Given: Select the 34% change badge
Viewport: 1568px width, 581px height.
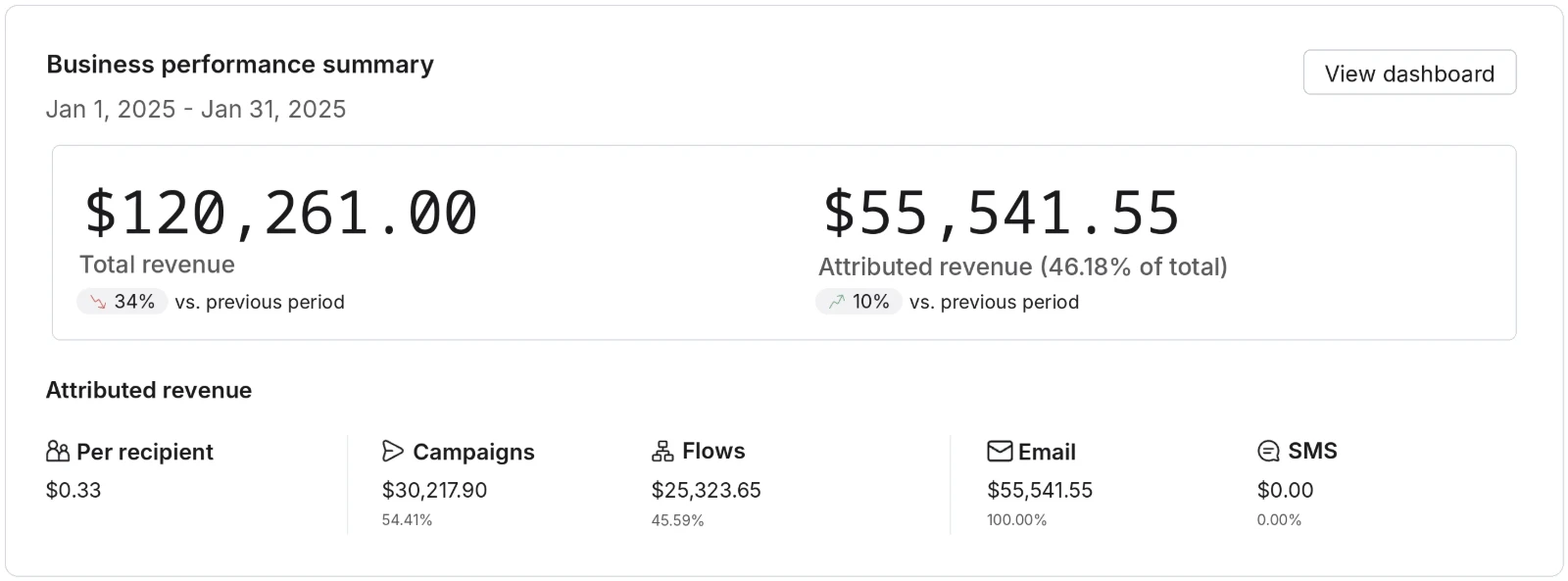Looking at the screenshot, I should point(122,302).
